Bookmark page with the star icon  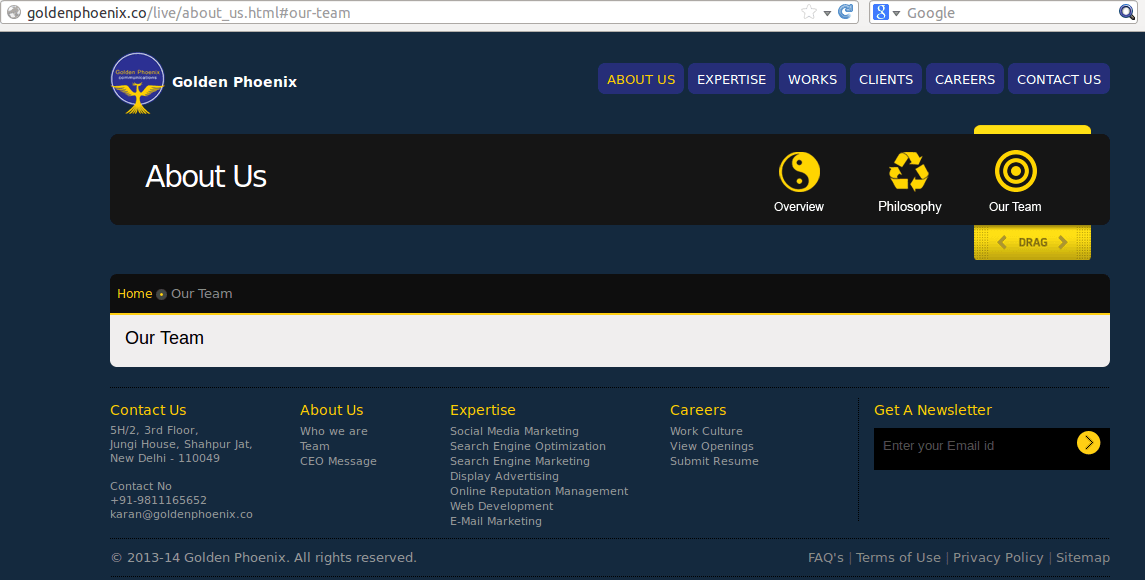[x=808, y=12]
